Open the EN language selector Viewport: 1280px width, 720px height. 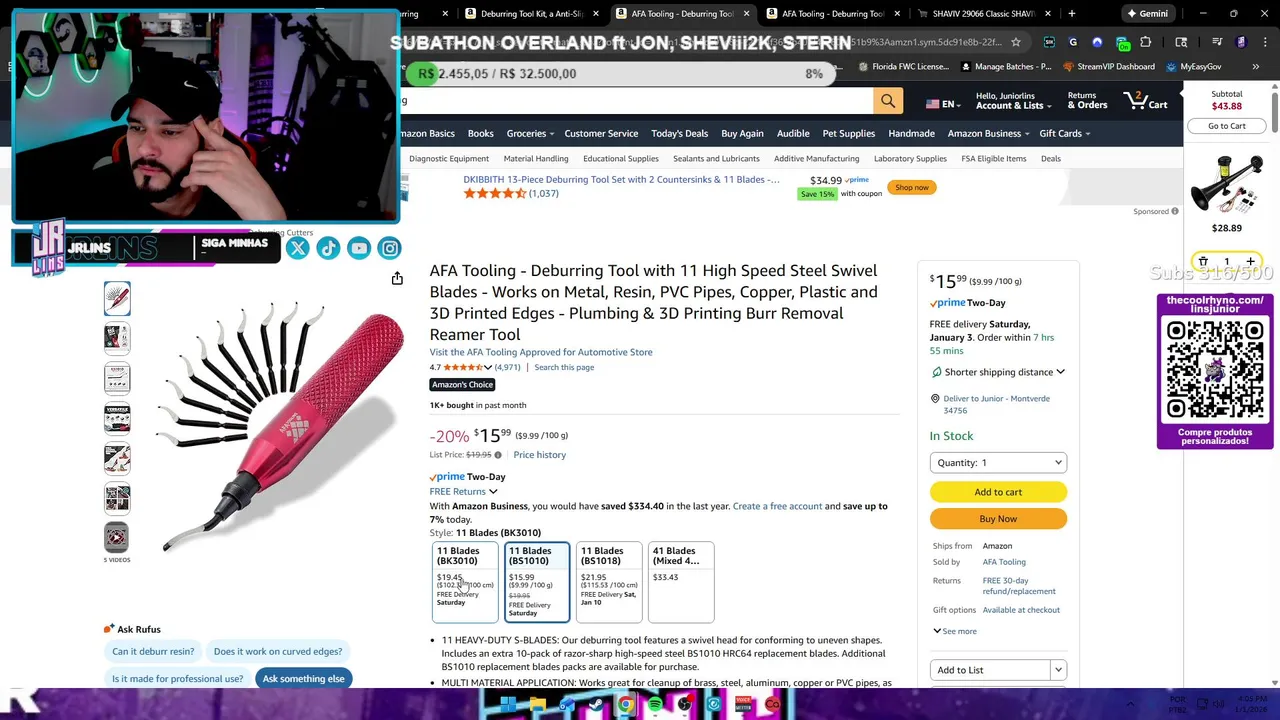[941, 104]
